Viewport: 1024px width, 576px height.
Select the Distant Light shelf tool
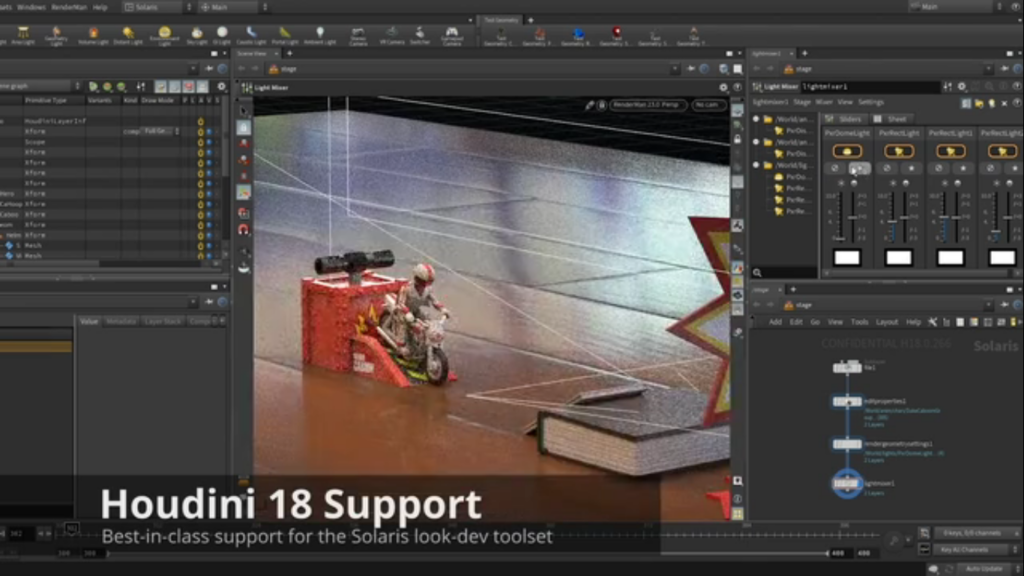point(128,35)
